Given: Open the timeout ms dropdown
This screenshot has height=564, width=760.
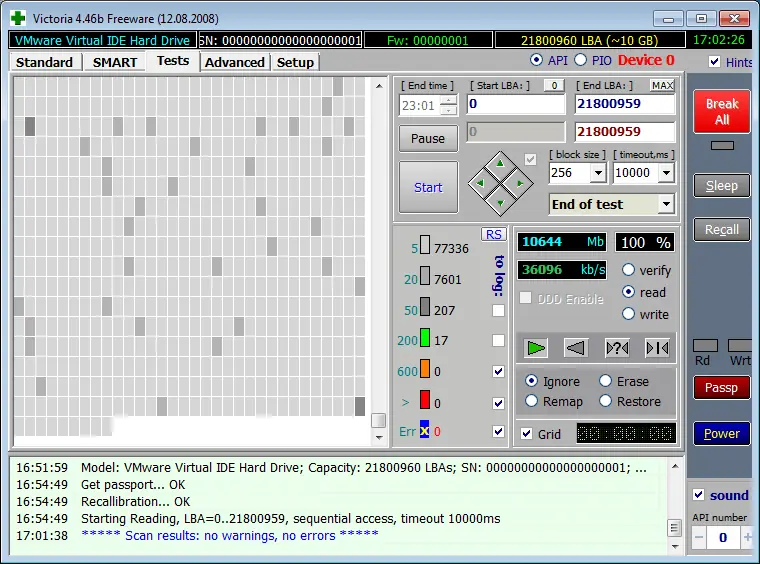Looking at the screenshot, I should (666, 172).
